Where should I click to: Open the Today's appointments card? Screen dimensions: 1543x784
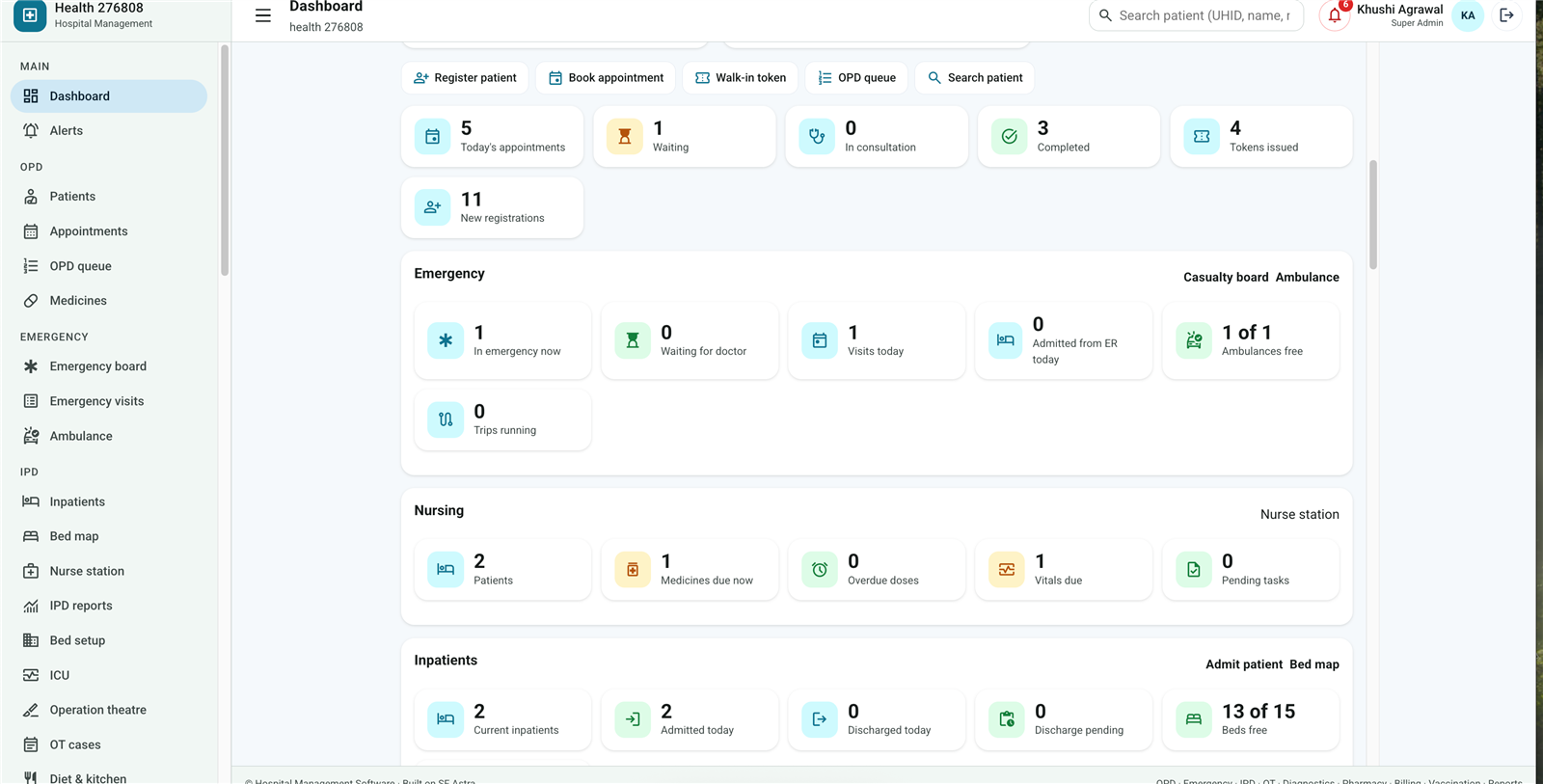click(x=492, y=137)
